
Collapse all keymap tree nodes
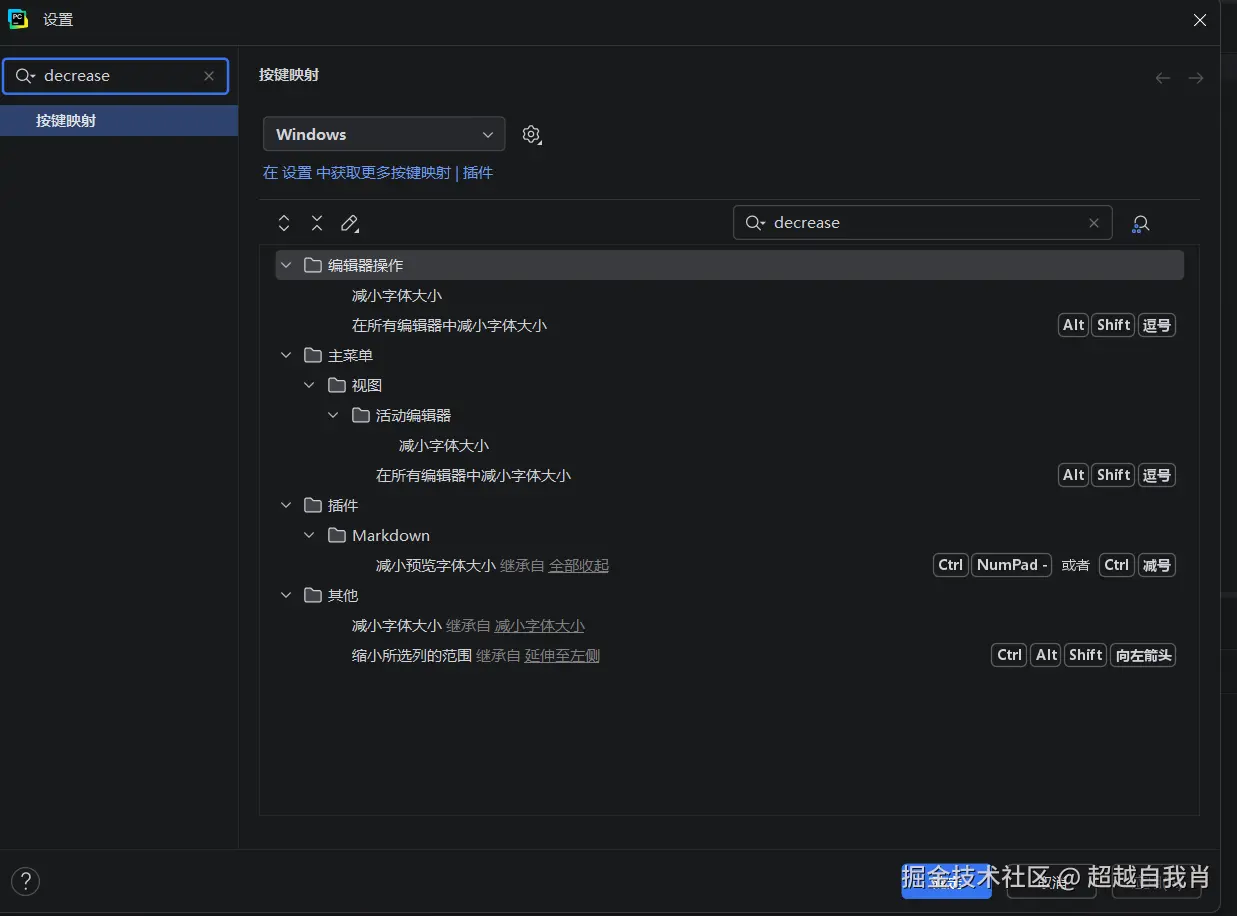click(317, 223)
